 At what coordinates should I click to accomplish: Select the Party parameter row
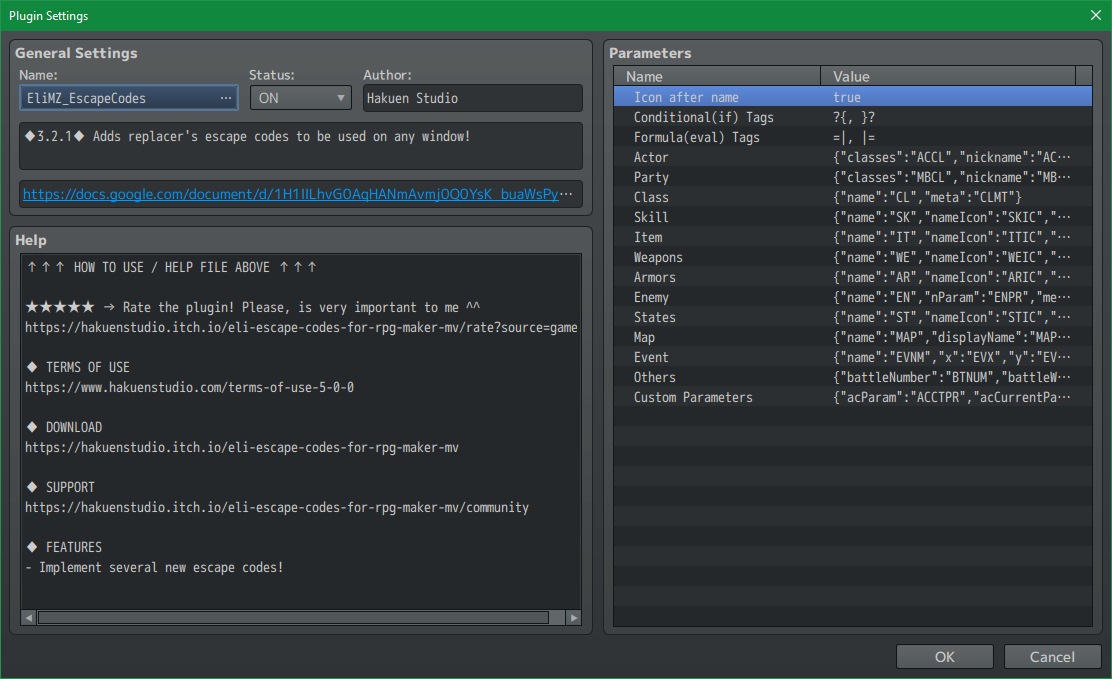tap(651, 177)
